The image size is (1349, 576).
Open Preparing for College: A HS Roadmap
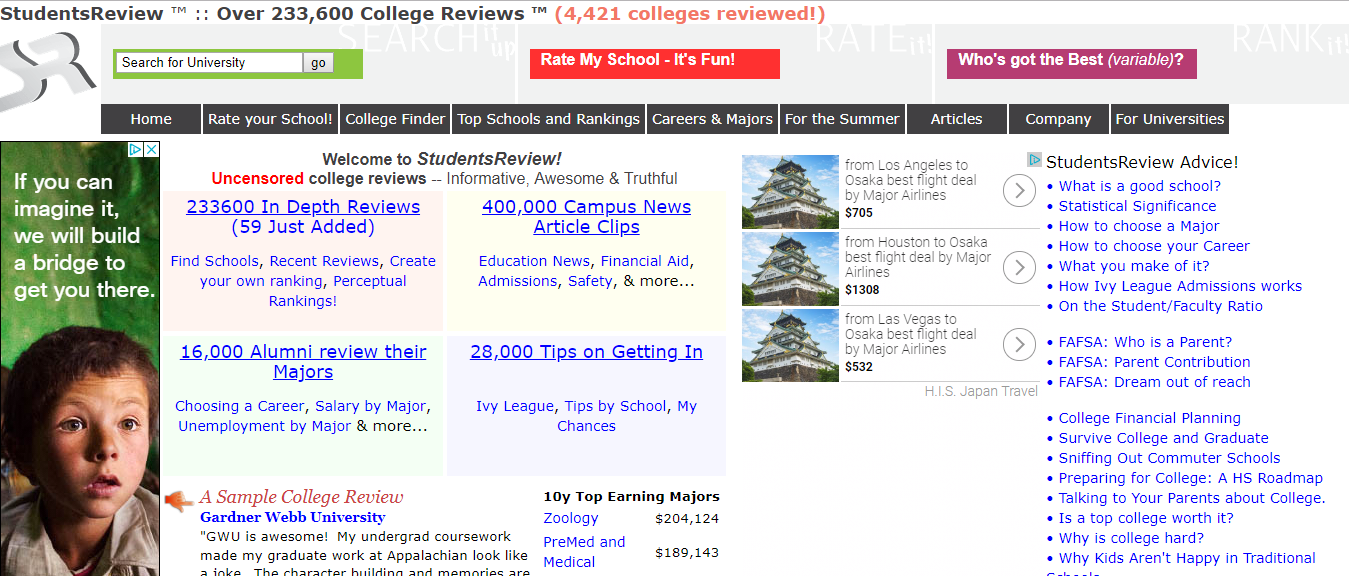[x=1191, y=478]
